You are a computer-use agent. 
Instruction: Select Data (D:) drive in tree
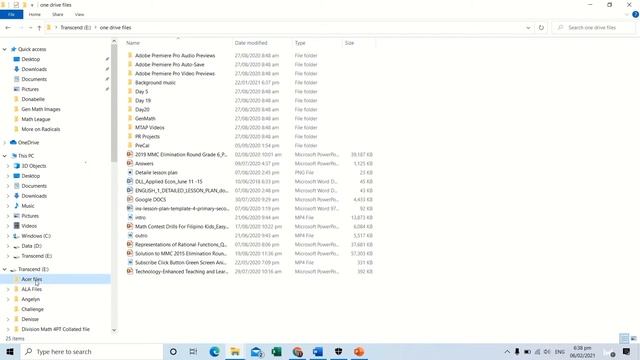pos(31,246)
